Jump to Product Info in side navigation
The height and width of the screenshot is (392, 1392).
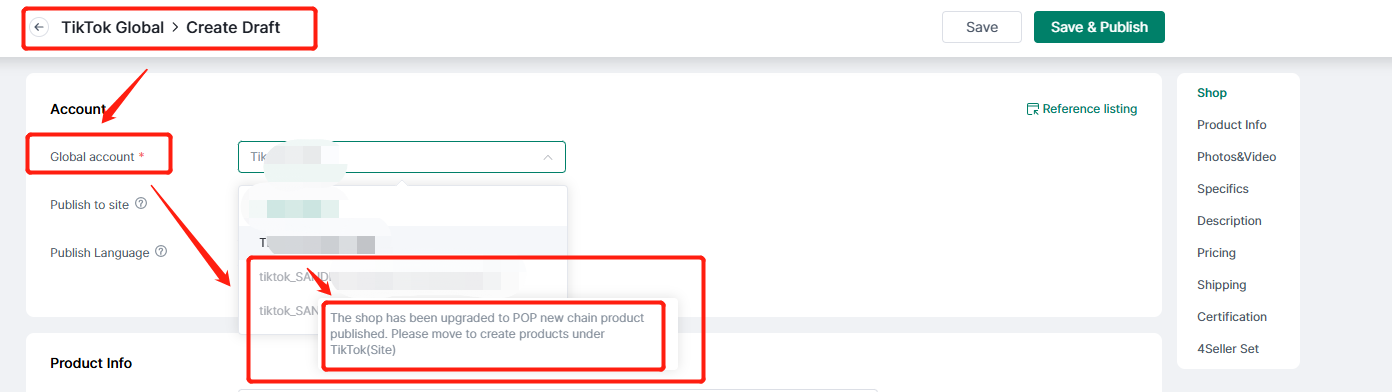[1232, 125]
